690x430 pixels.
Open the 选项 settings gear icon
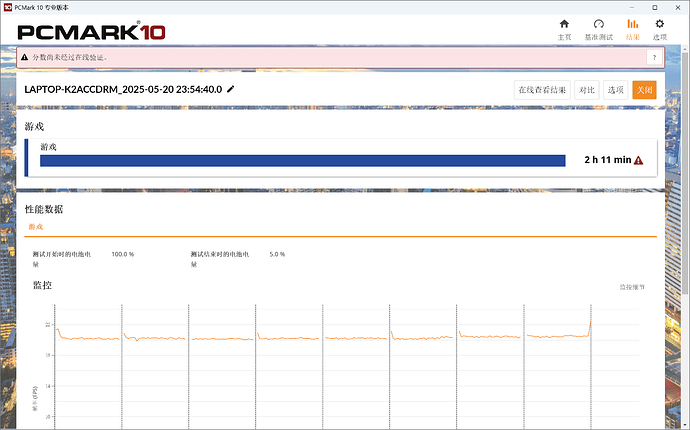pos(660,28)
